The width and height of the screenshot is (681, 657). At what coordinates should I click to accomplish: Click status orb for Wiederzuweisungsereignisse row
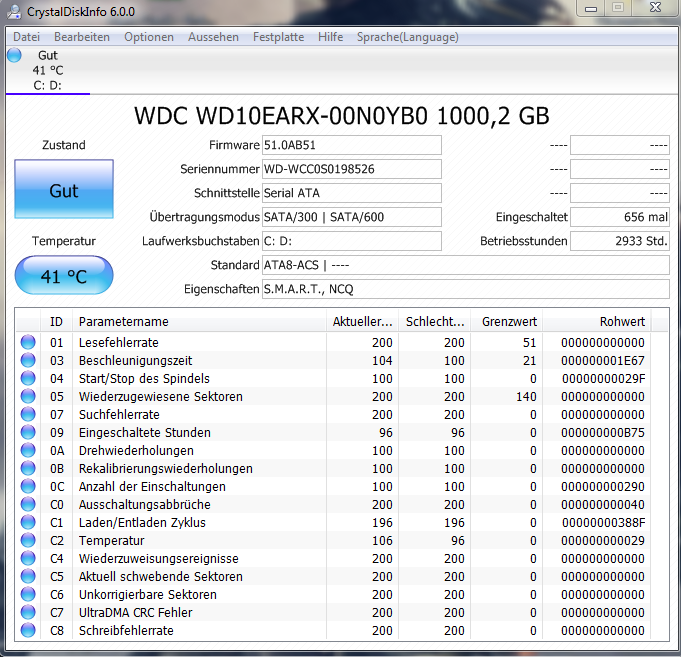tap(28, 558)
